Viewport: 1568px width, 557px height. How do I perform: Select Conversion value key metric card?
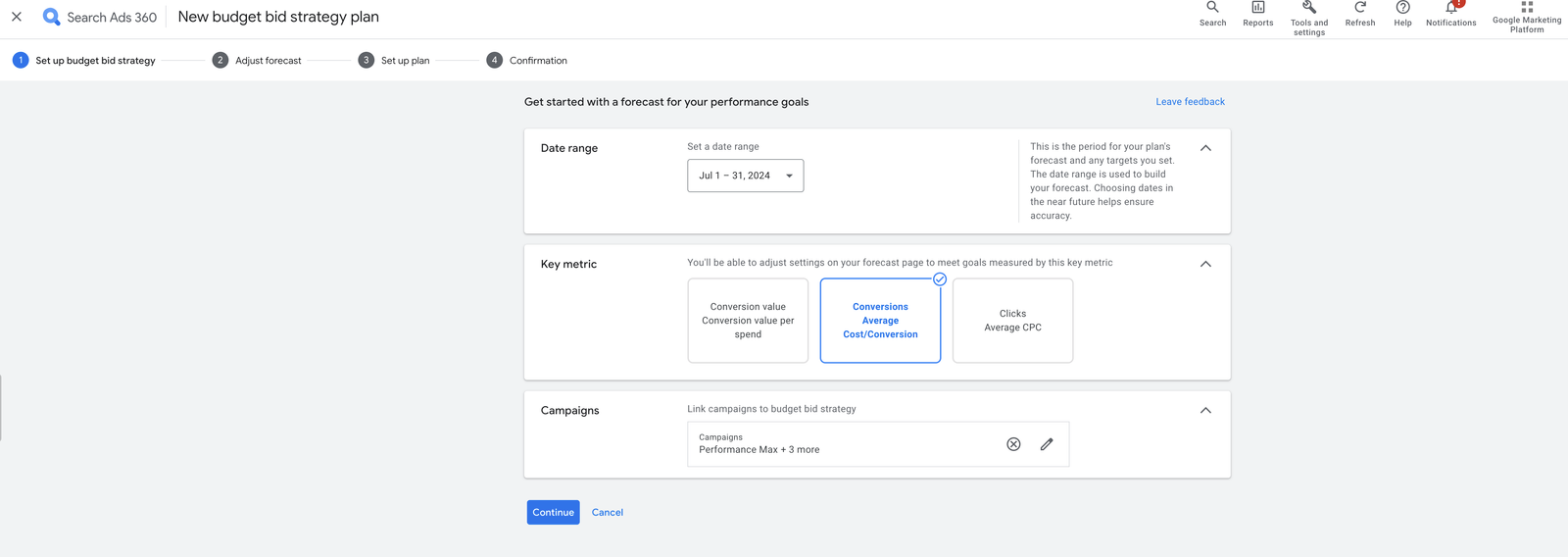pos(748,321)
